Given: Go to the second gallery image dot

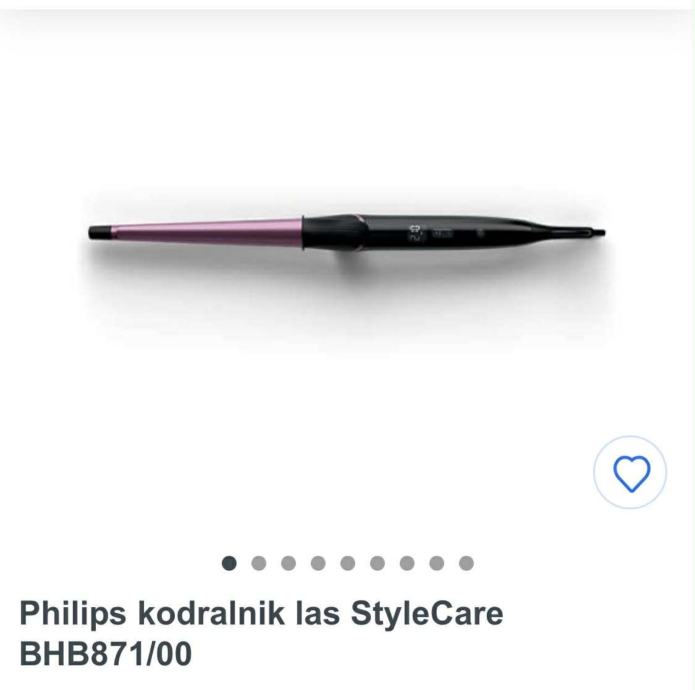Looking at the screenshot, I should tap(259, 563).
